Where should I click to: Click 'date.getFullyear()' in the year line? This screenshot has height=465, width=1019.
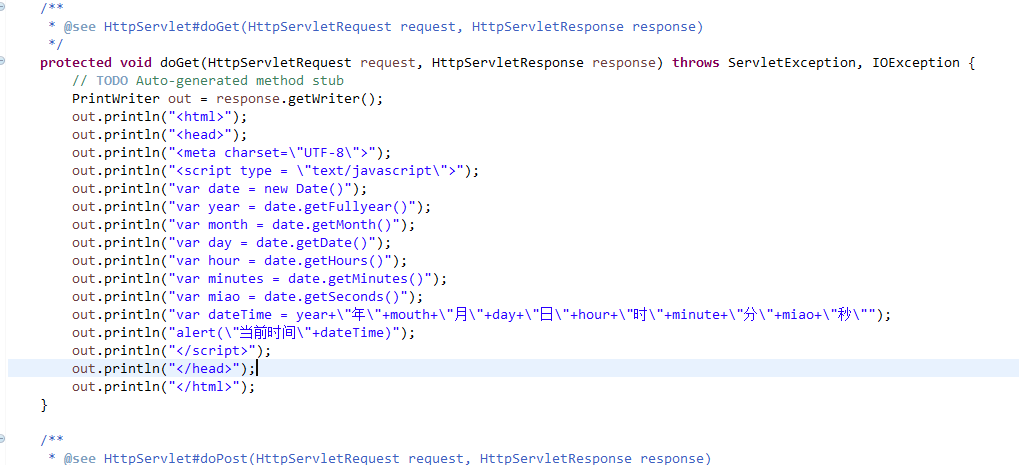(x=336, y=207)
